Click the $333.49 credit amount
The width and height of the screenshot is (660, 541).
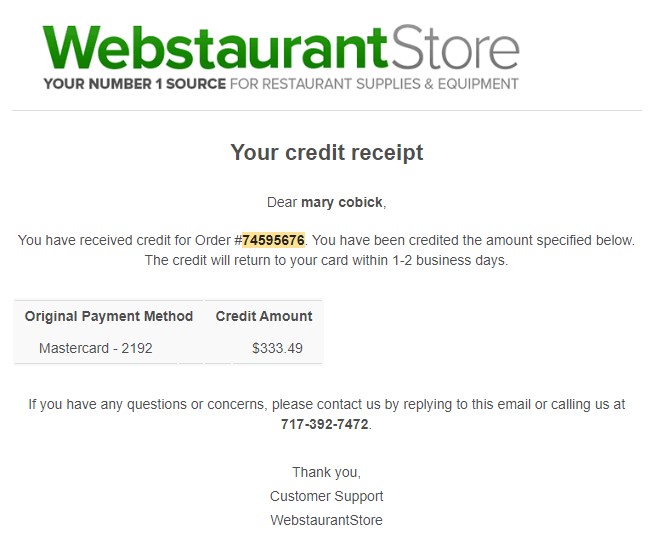coord(277,348)
